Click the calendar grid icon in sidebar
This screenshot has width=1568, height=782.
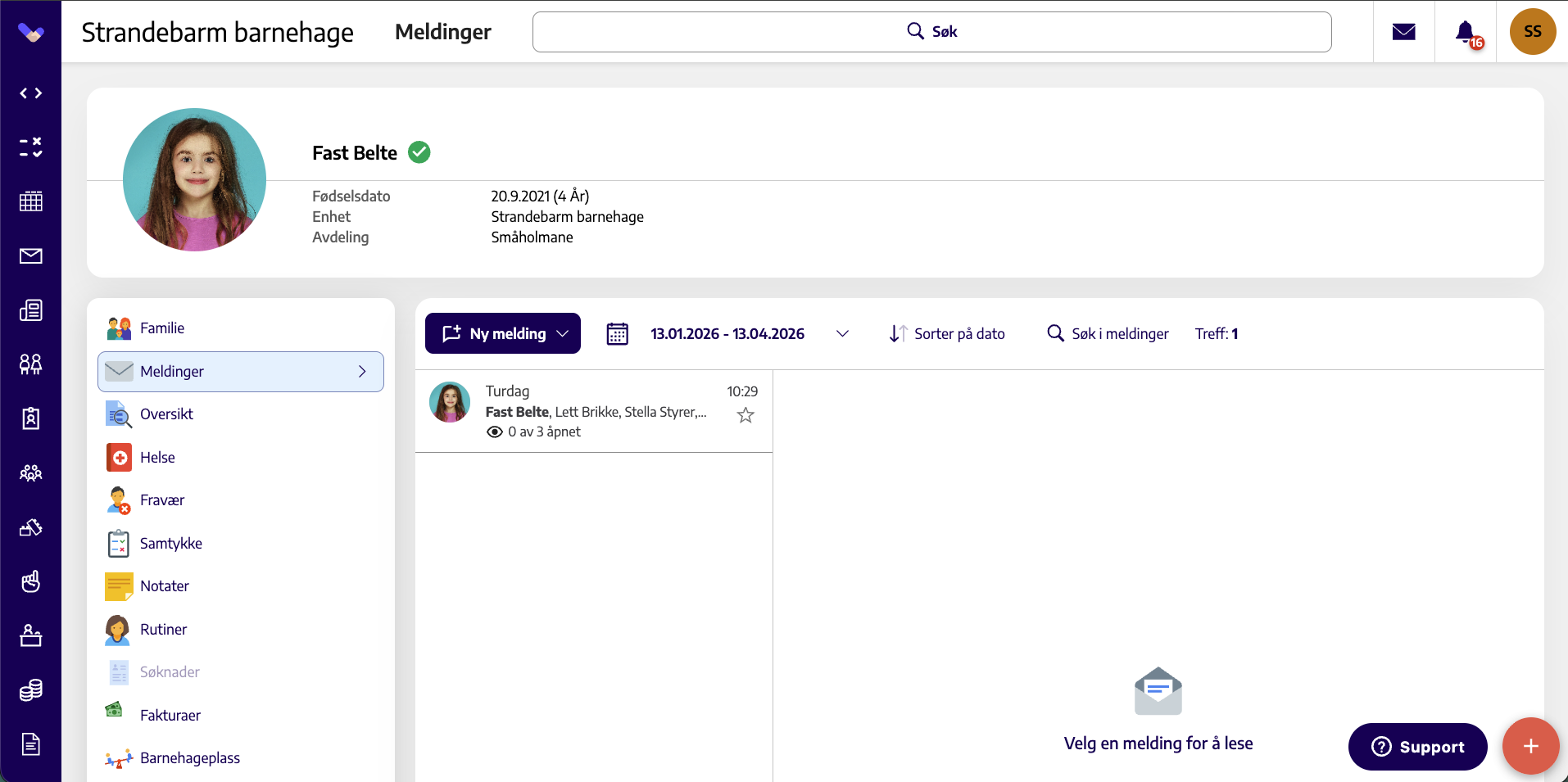31,201
